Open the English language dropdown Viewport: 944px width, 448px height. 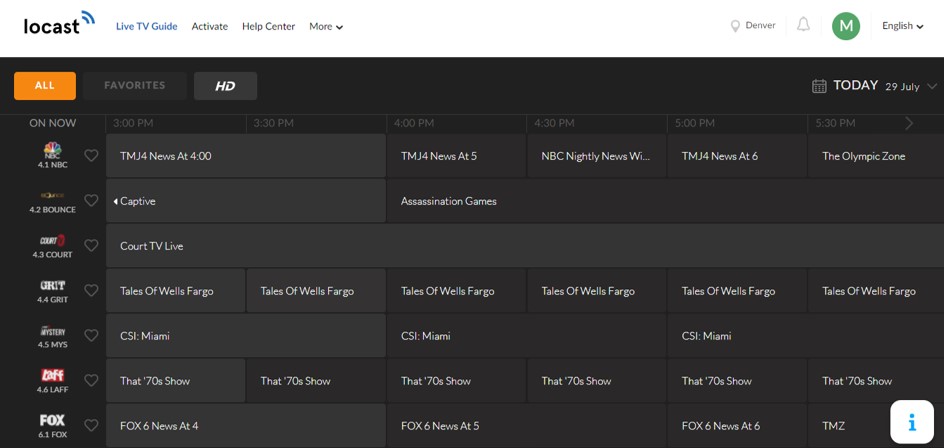click(902, 26)
